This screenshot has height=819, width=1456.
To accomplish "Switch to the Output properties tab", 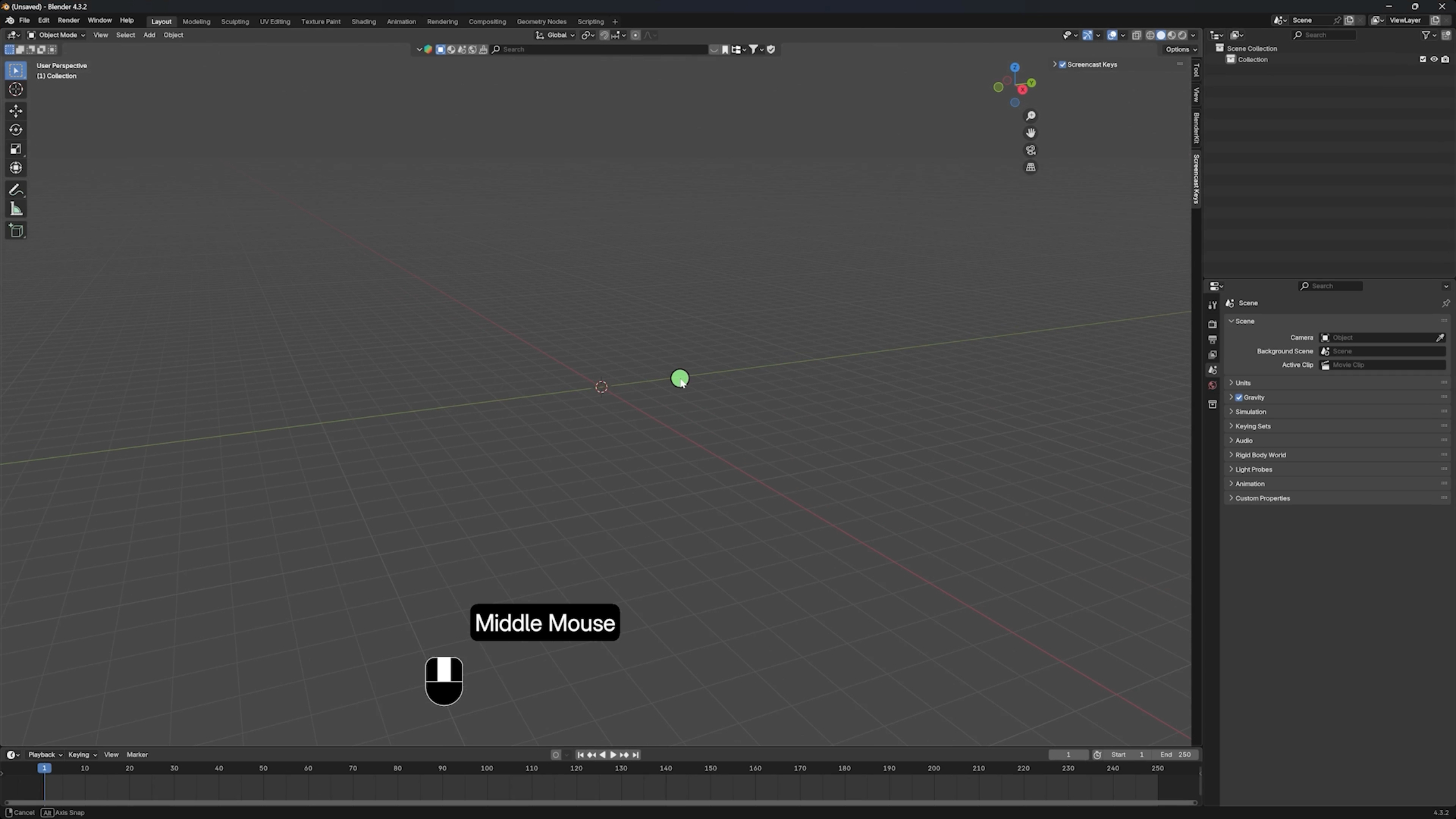I will 1212,340.
